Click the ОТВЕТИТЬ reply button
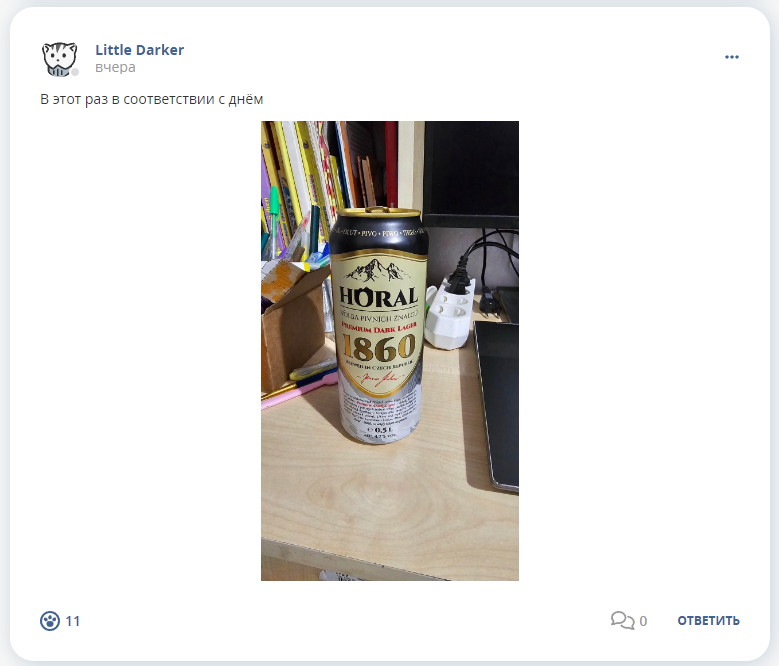 click(708, 621)
